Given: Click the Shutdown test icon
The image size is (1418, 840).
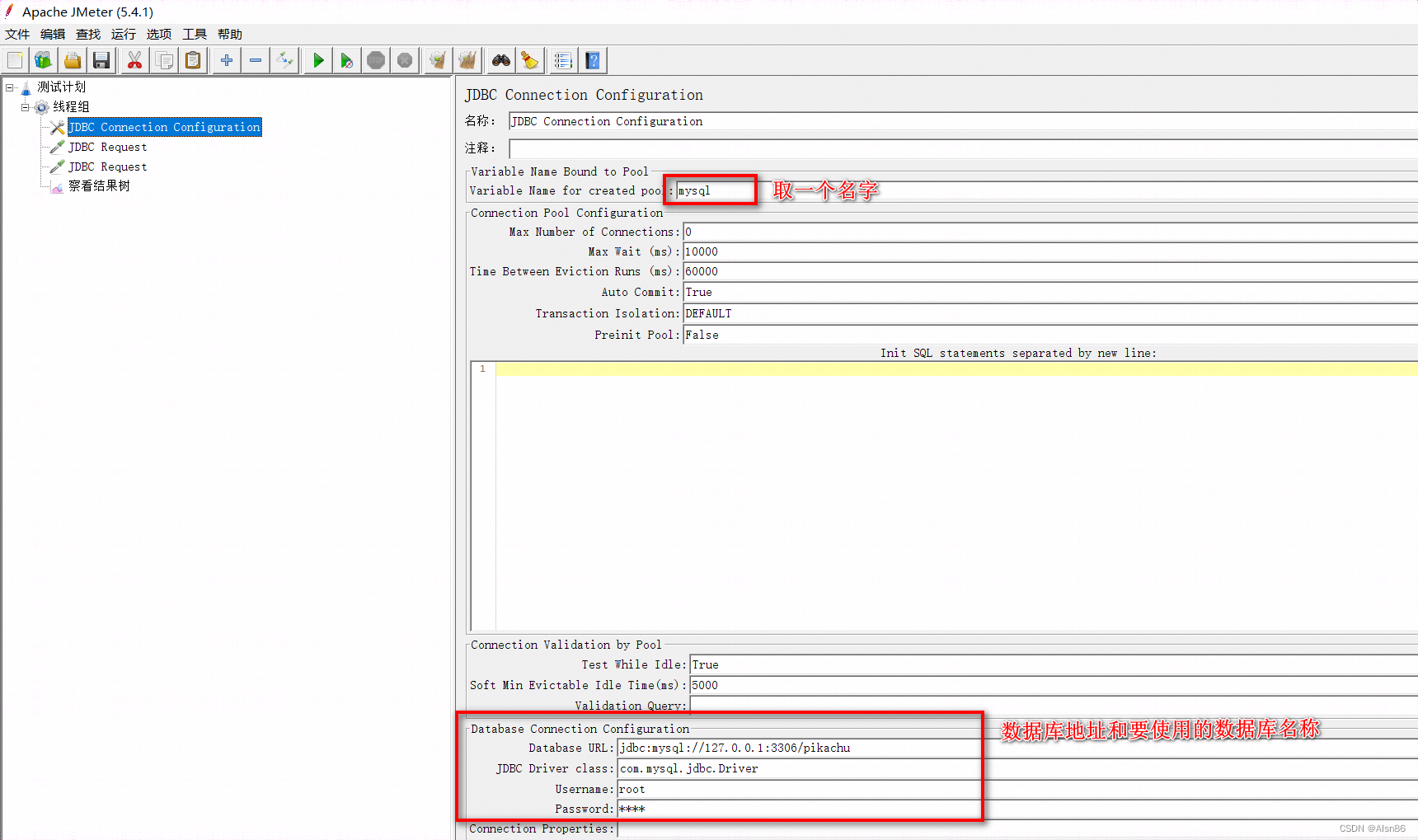Looking at the screenshot, I should coord(405,60).
